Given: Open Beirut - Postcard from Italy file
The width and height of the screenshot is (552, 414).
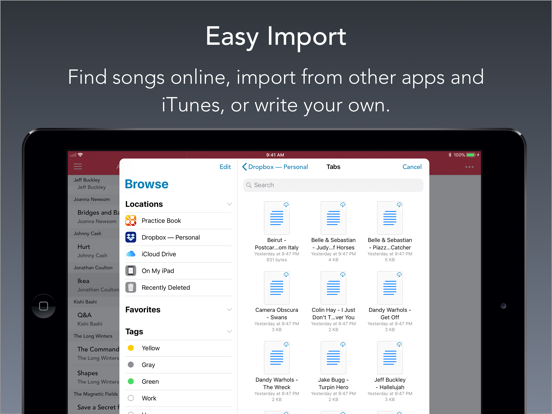Looking at the screenshot, I should tap(277, 231).
